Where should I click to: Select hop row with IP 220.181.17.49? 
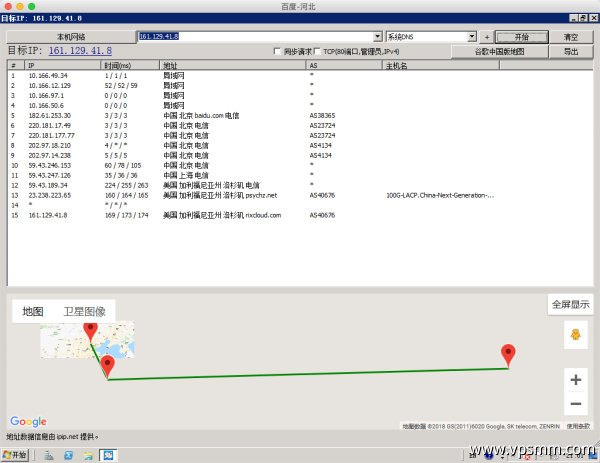point(300,126)
